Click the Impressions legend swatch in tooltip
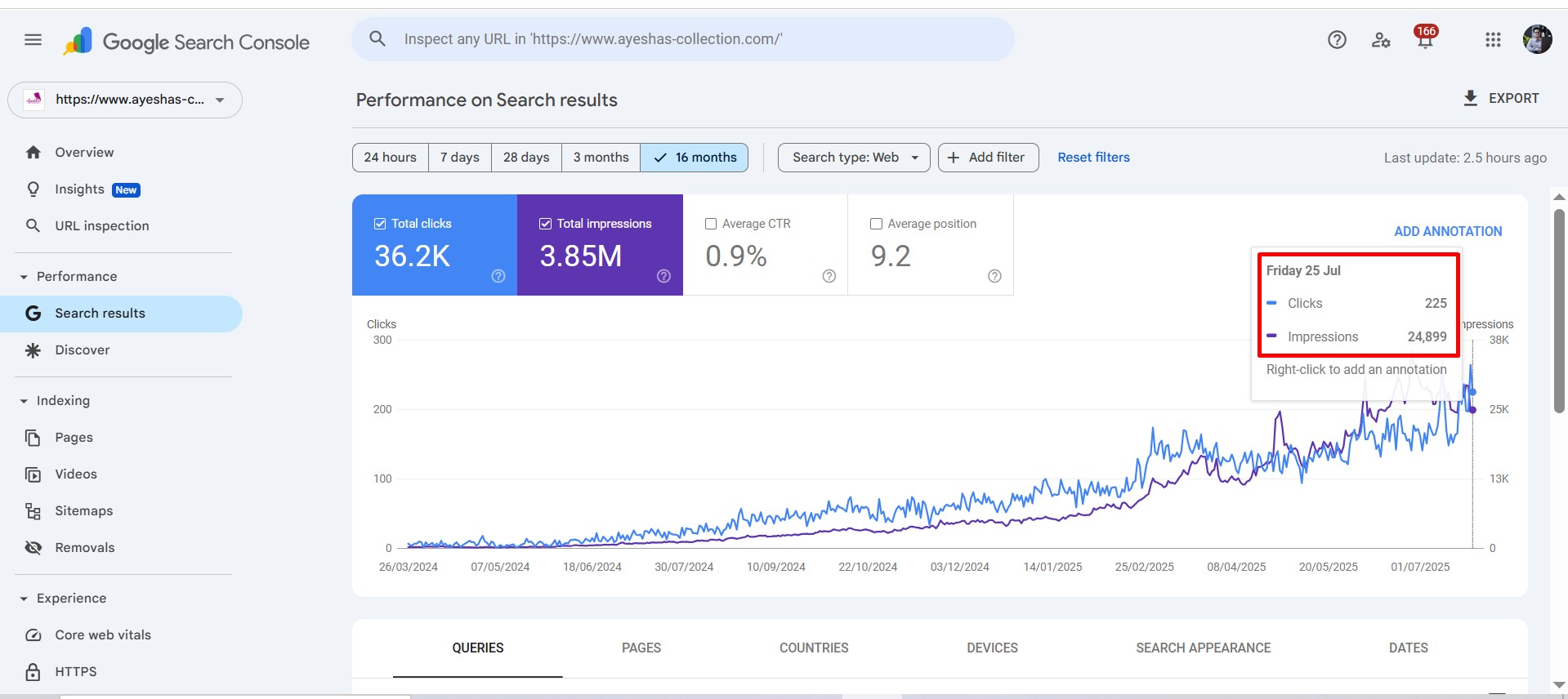 1271,336
